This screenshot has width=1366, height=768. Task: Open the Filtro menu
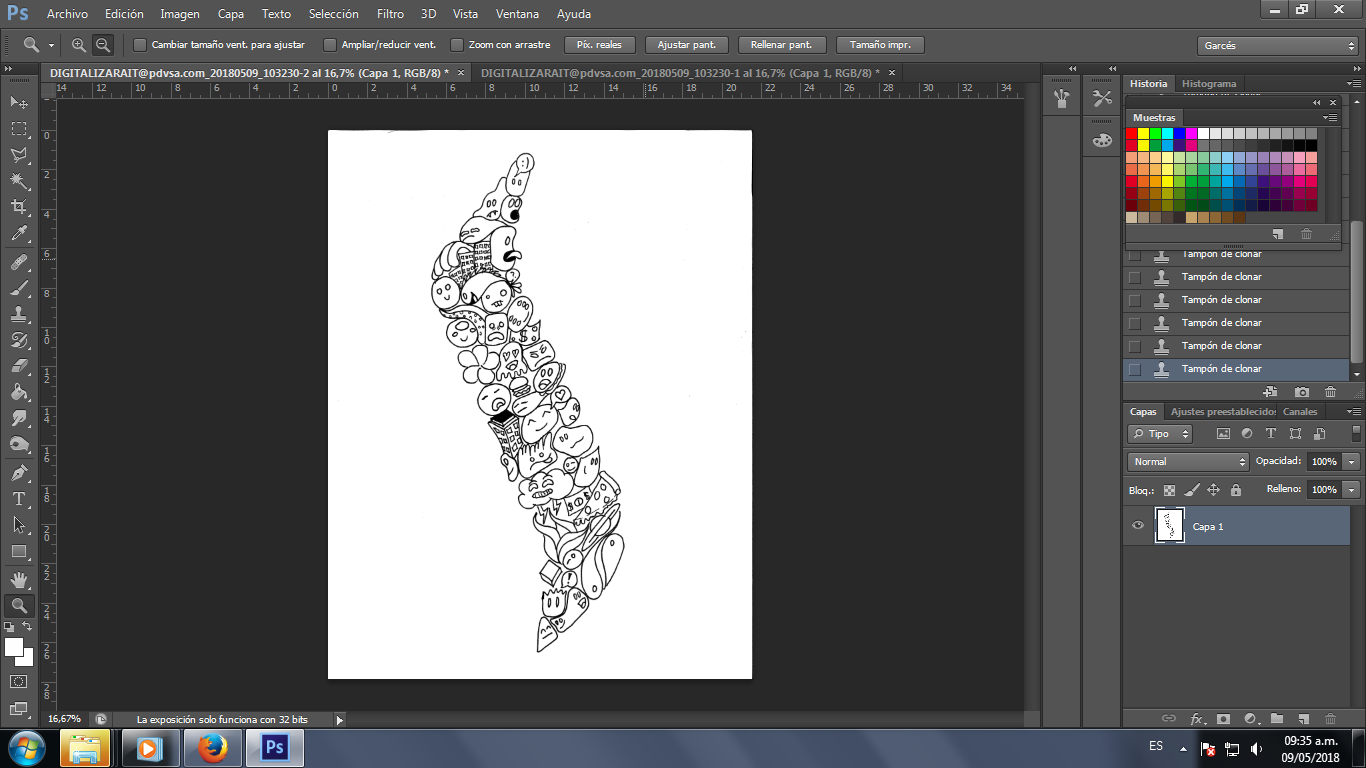click(x=391, y=14)
